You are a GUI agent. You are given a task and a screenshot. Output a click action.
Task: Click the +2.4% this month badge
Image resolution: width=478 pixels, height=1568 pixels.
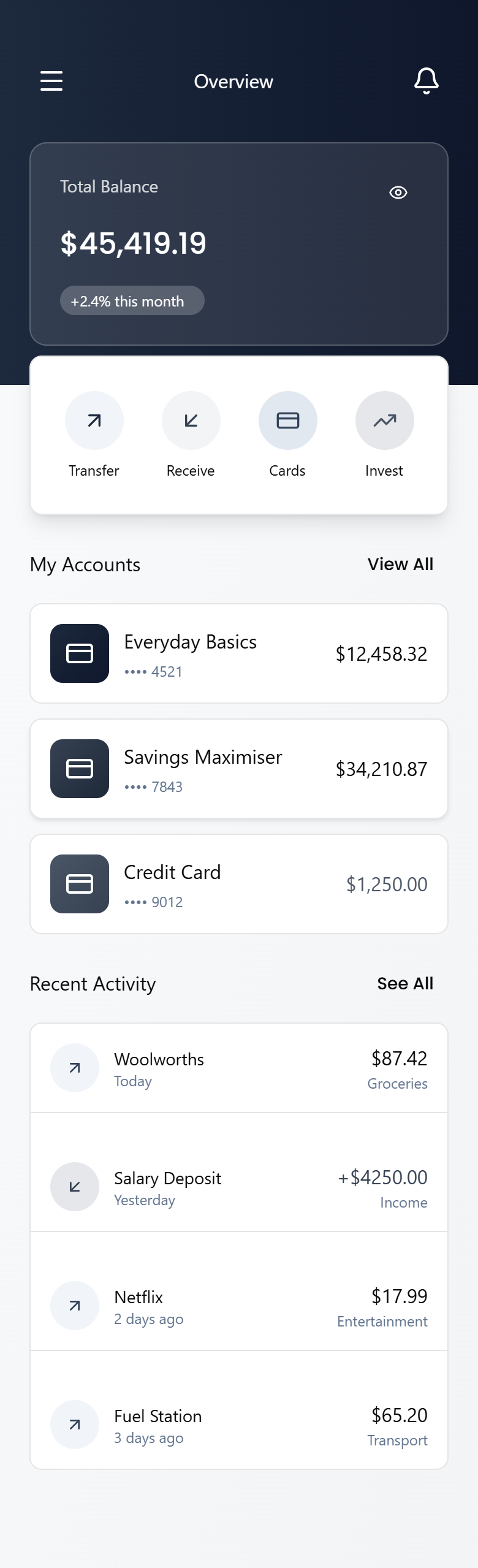[x=132, y=301]
